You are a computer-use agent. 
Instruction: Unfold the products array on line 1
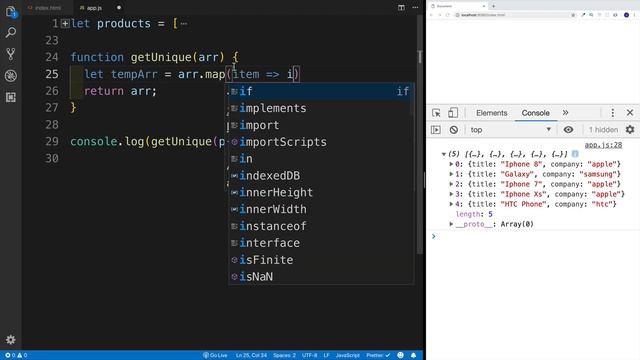pyautogui.click(x=65, y=24)
